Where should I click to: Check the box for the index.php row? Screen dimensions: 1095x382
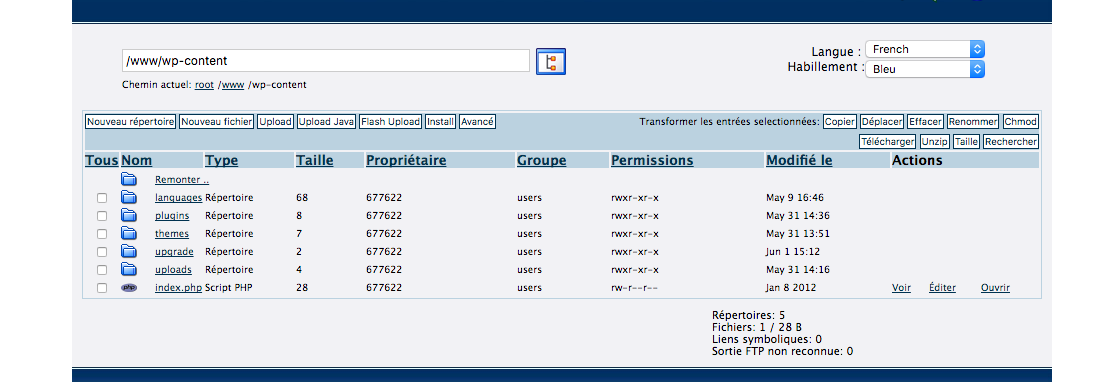click(x=102, y=288)
